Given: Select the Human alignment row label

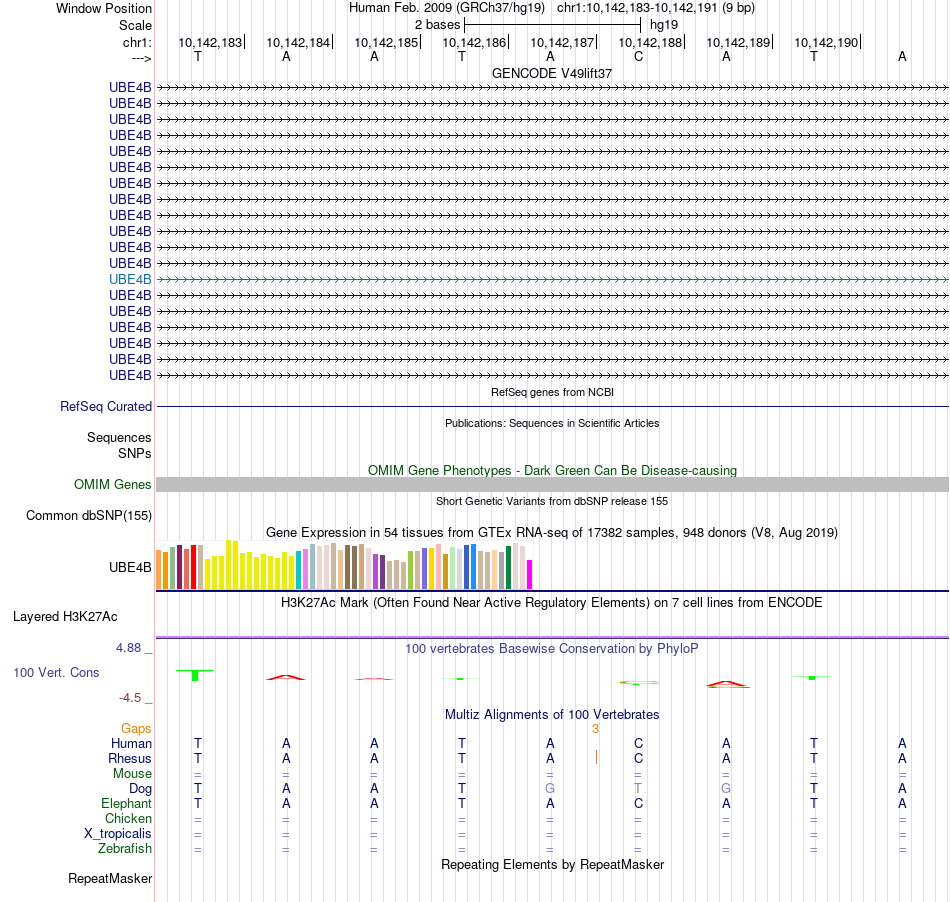Looking at the screenshot, I should tap(131, 744).
